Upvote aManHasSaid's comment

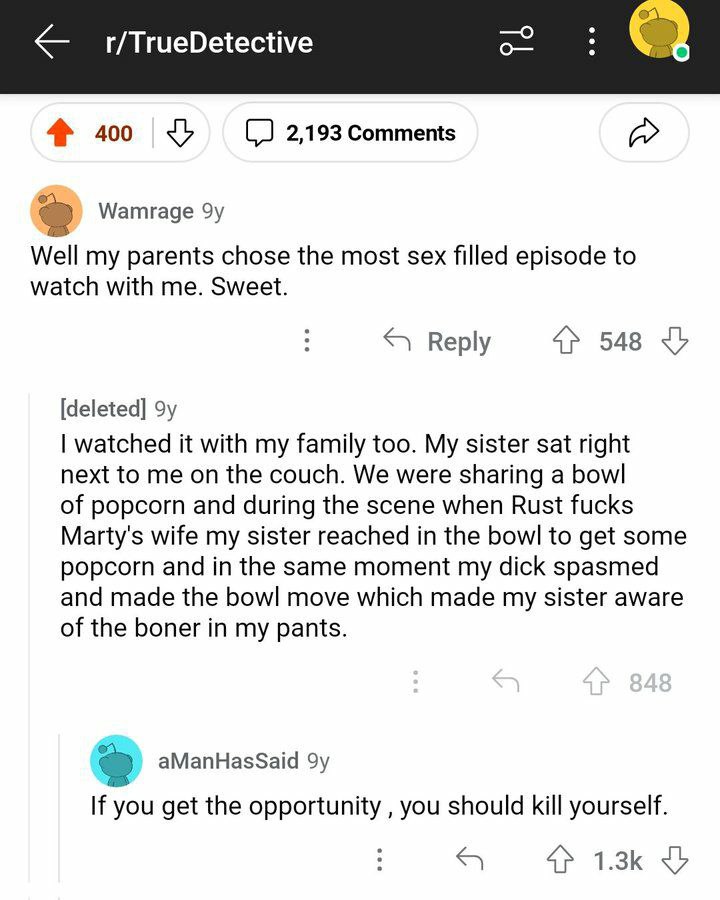562,859
